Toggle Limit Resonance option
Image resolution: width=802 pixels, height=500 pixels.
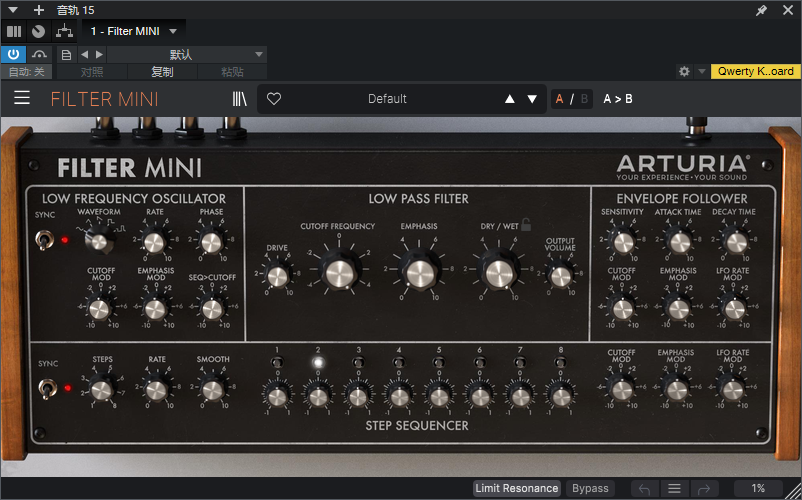517,488
